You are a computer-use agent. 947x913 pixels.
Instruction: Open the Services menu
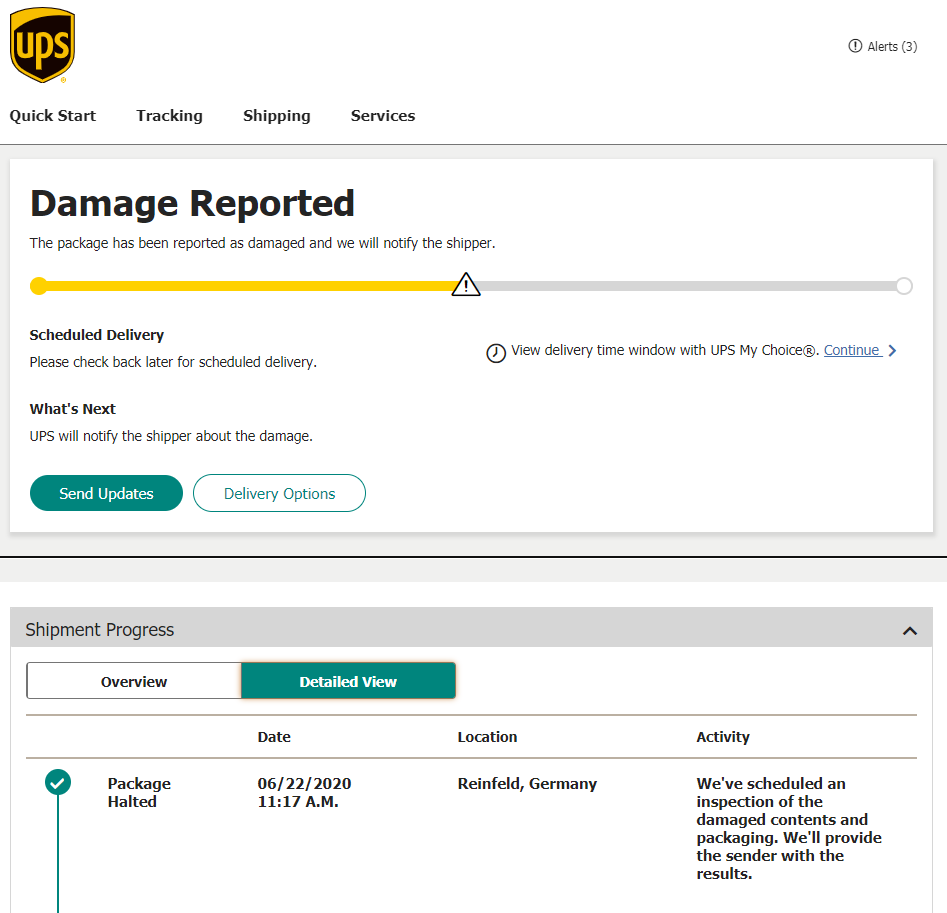pyautogui.click(x=383, y=115)
